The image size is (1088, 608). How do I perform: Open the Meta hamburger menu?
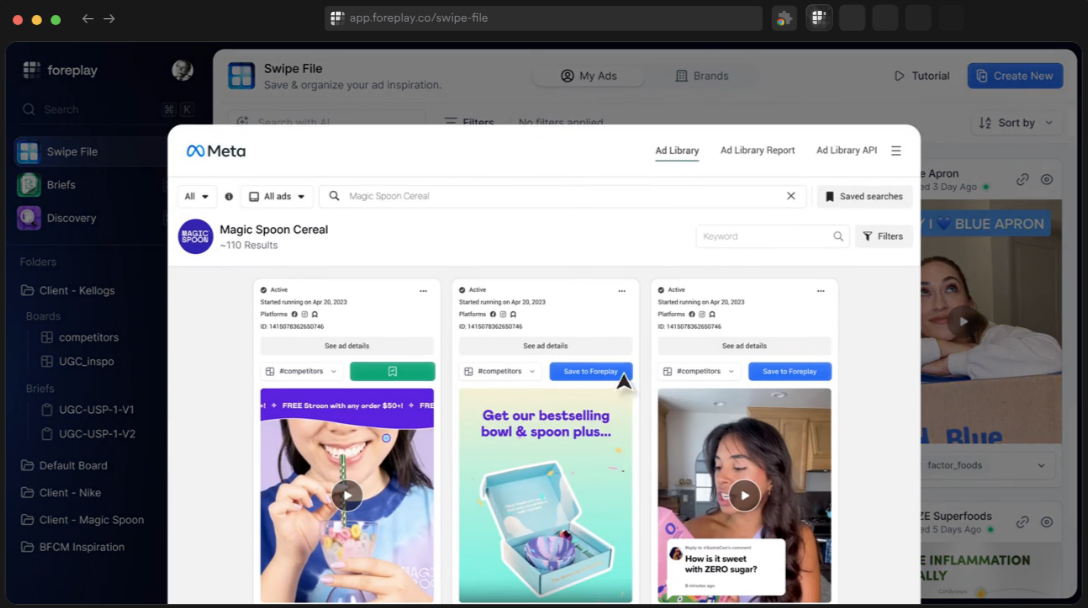(896, 151)
